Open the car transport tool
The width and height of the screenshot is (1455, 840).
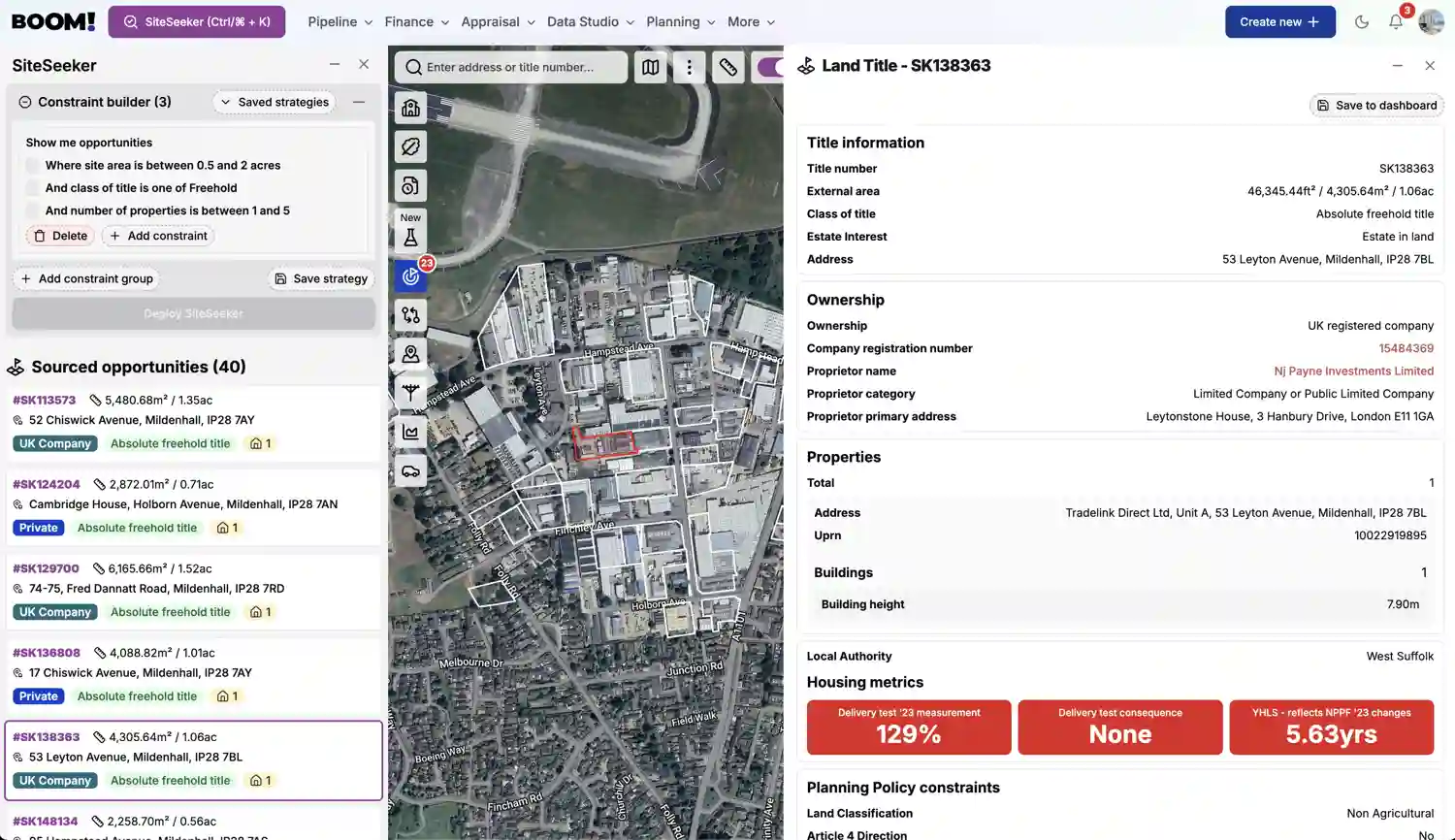(411, 471)
